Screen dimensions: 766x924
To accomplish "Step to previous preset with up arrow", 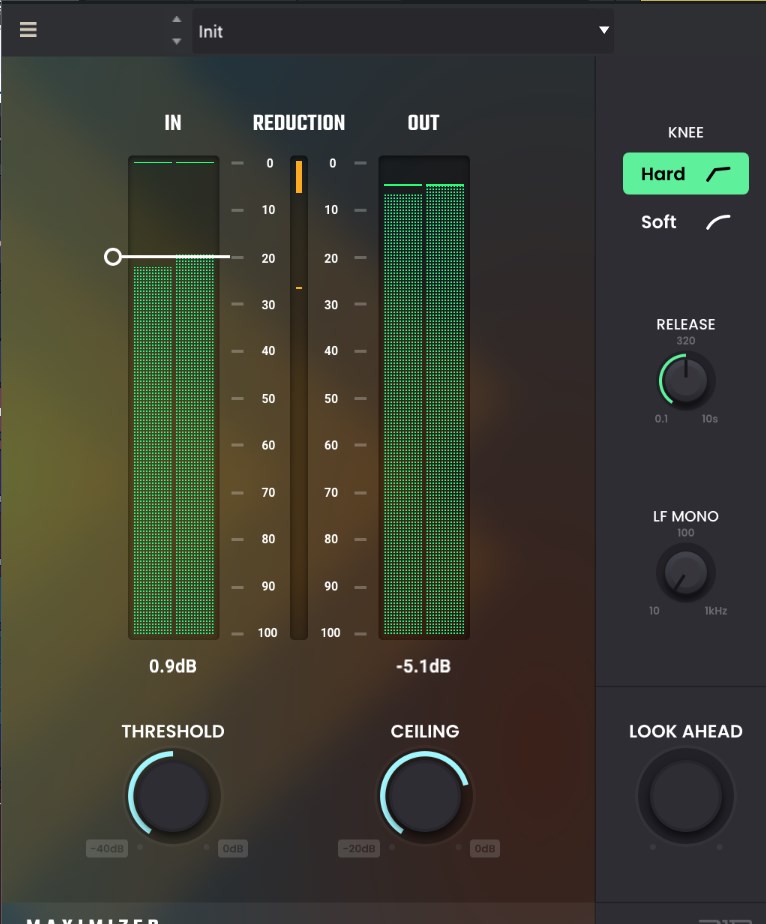I will click(177, 19).
